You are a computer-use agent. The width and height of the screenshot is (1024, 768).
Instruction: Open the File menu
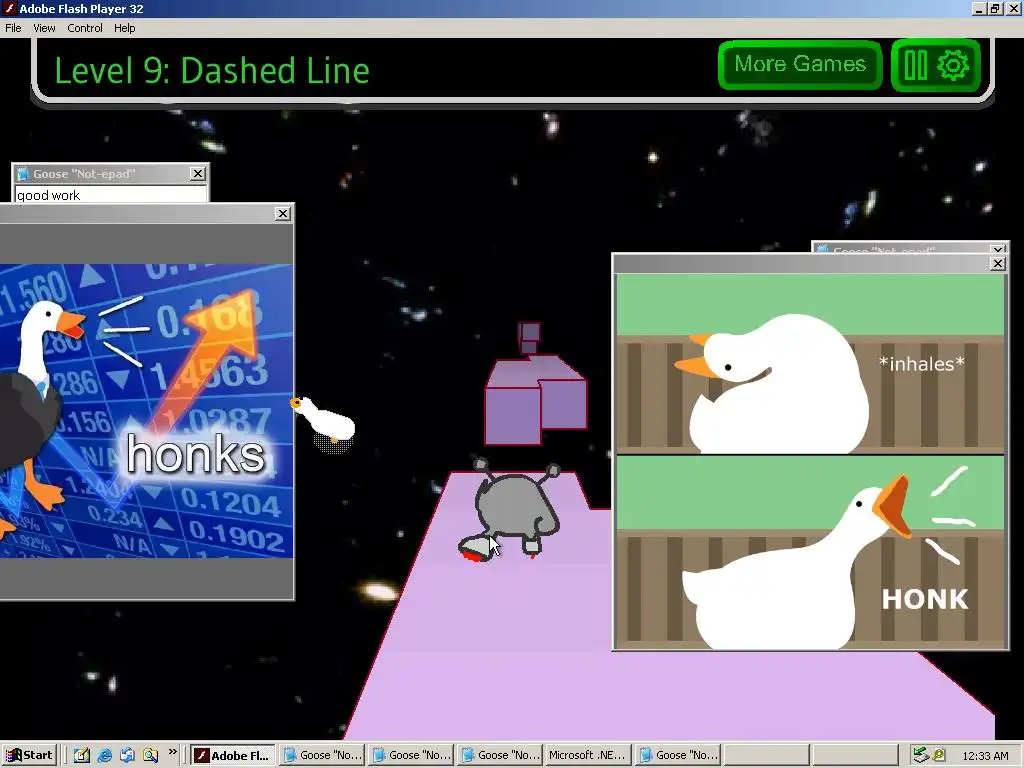click(13, 28)
